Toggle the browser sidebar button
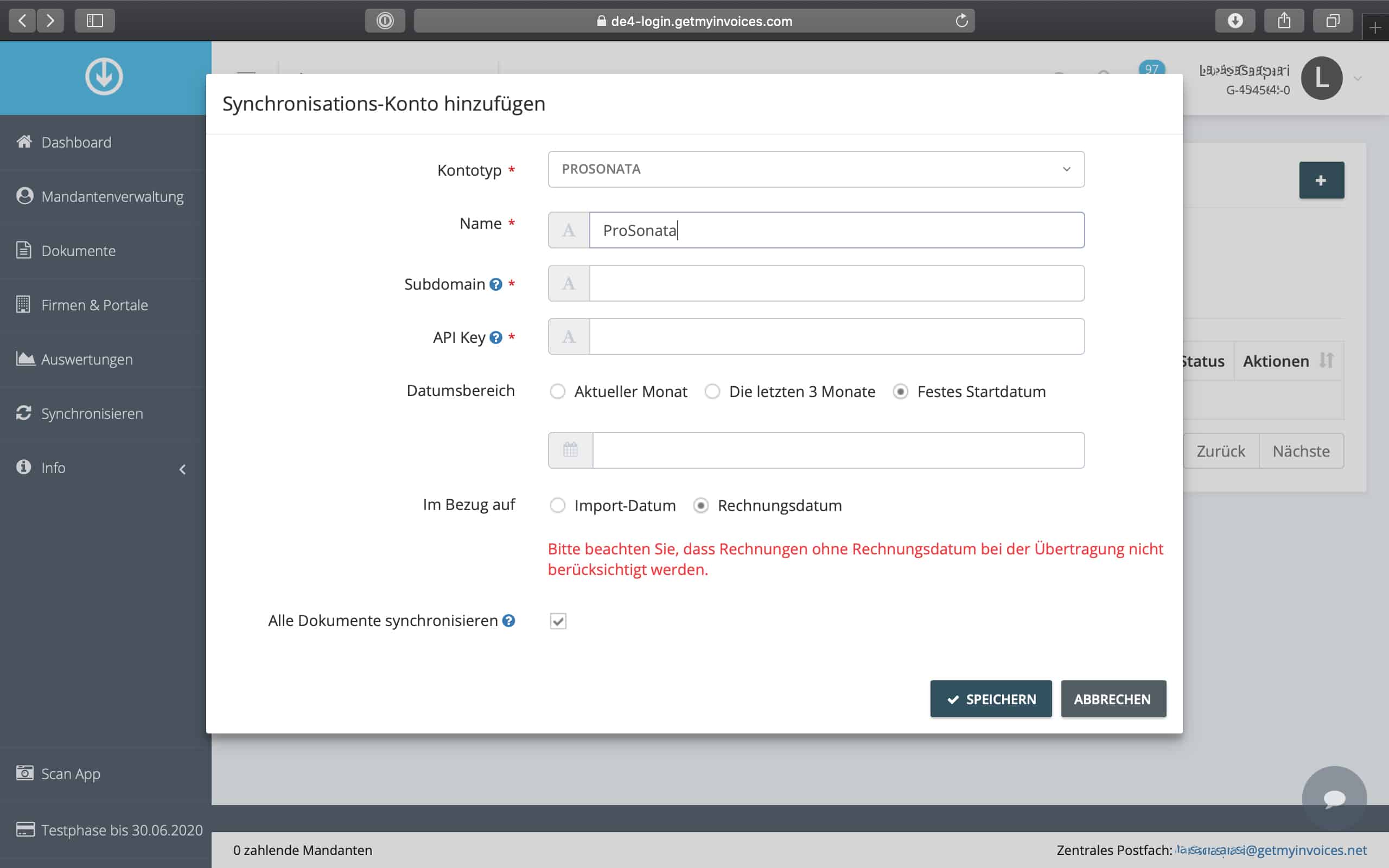The height and width of the screenshot is (868, 1389). click(95, 21)
